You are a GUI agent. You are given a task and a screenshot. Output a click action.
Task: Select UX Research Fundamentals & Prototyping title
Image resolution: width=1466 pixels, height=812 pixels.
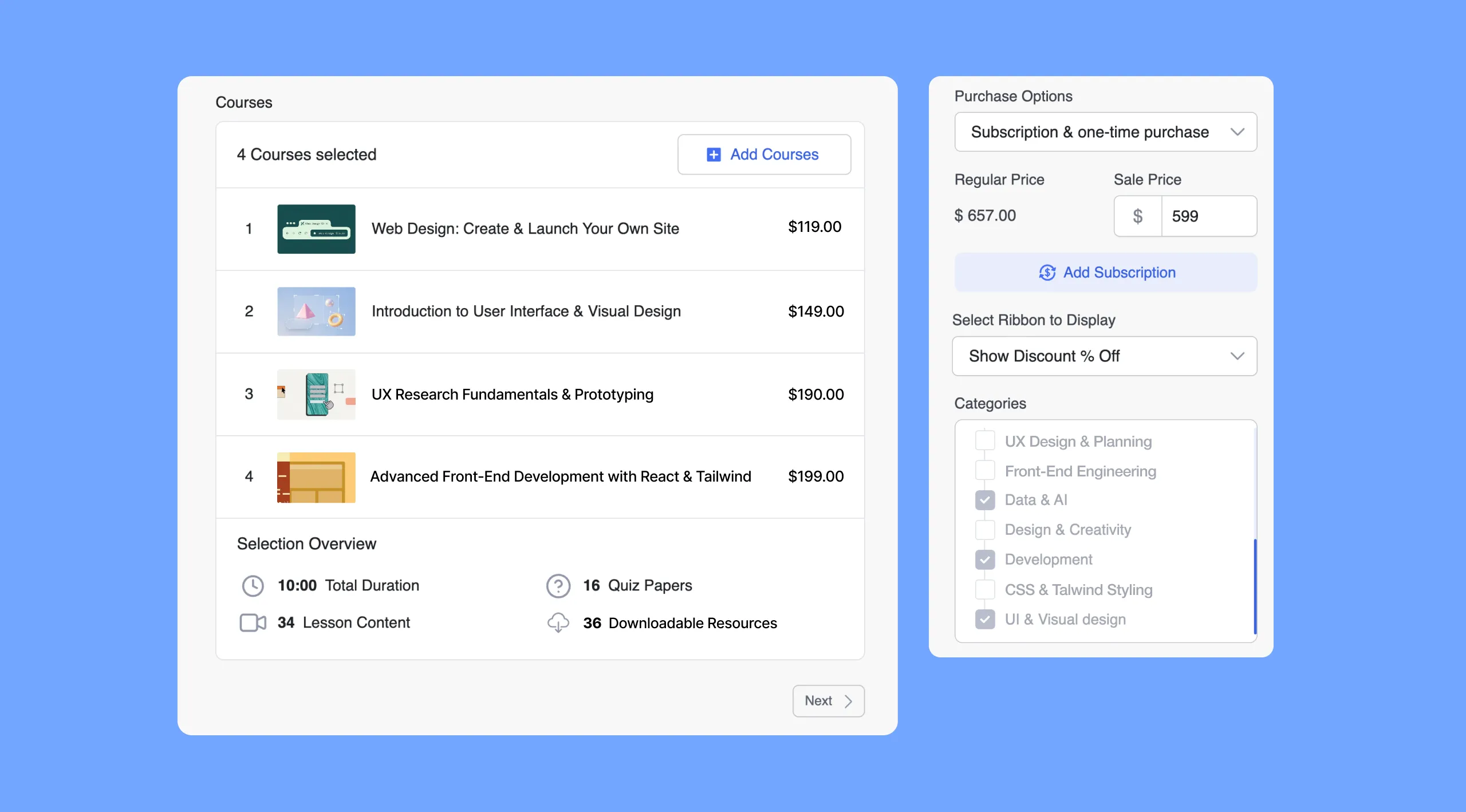(x=513, y=394)
